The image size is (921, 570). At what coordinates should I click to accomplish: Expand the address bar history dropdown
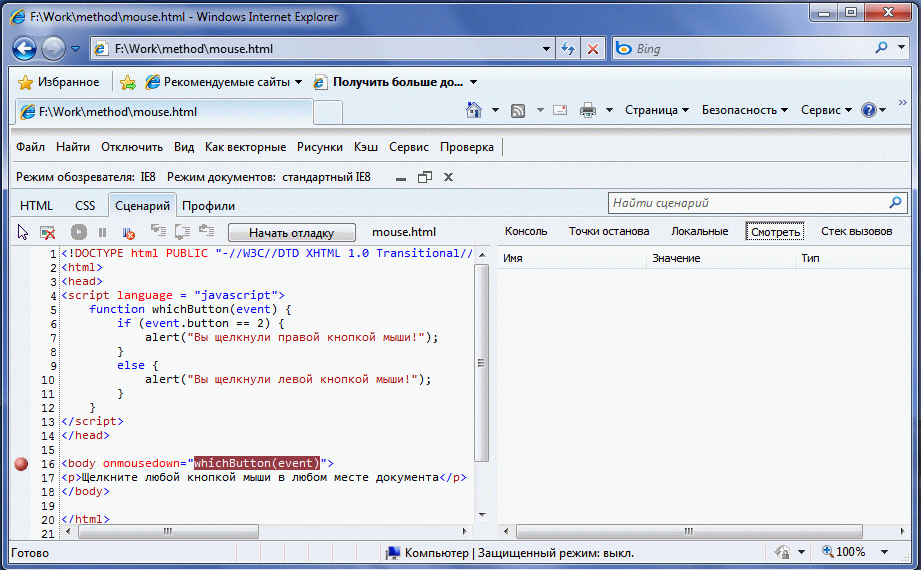pyautogui.click(x=546, y=49)
